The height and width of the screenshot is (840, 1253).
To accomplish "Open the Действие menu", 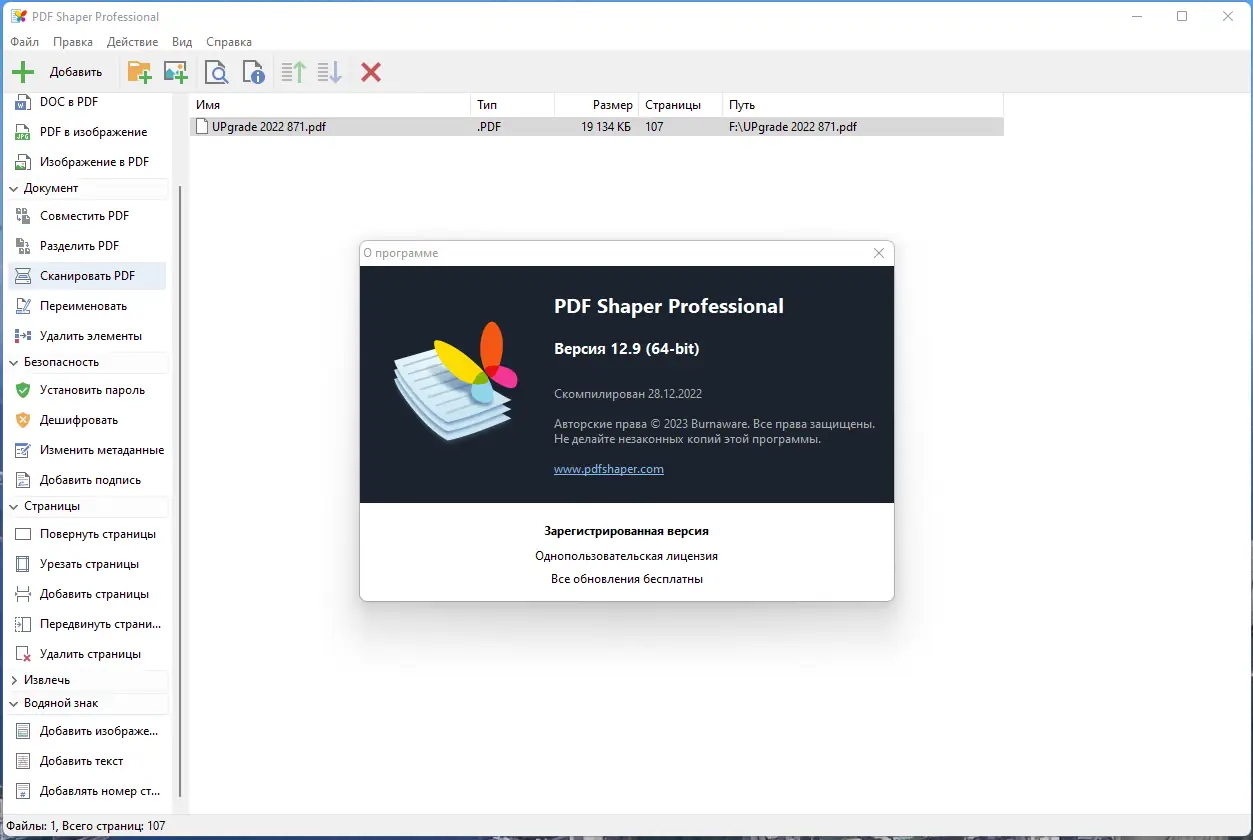I will point(131,41).
